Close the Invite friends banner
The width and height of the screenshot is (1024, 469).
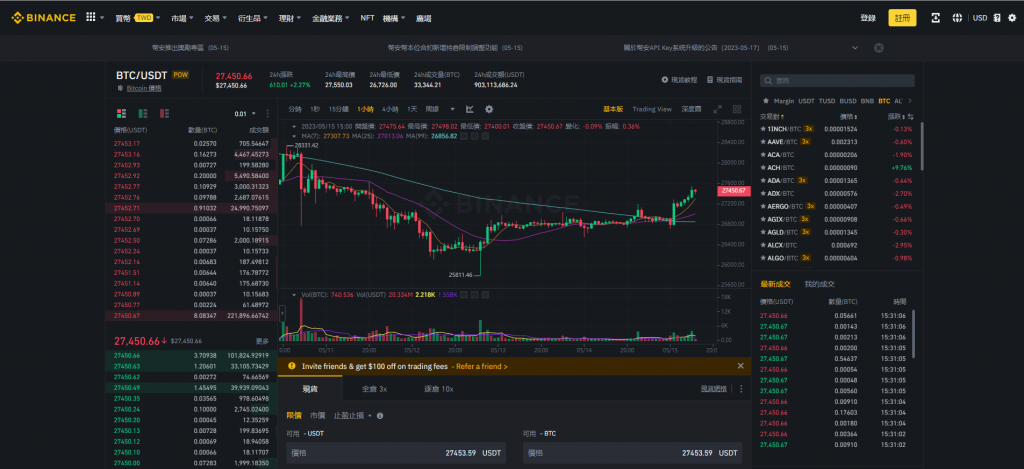[740, 366]
